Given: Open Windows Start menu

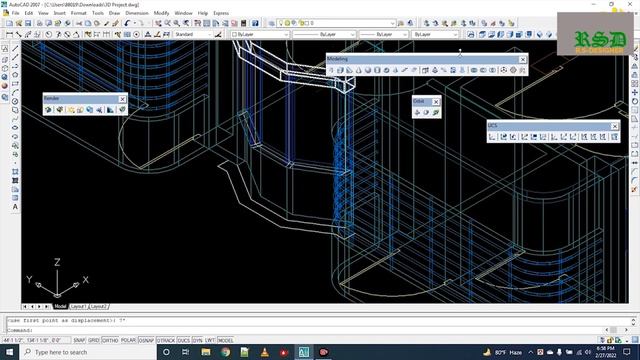Looking at the screenshot, I should click(9, 352).
